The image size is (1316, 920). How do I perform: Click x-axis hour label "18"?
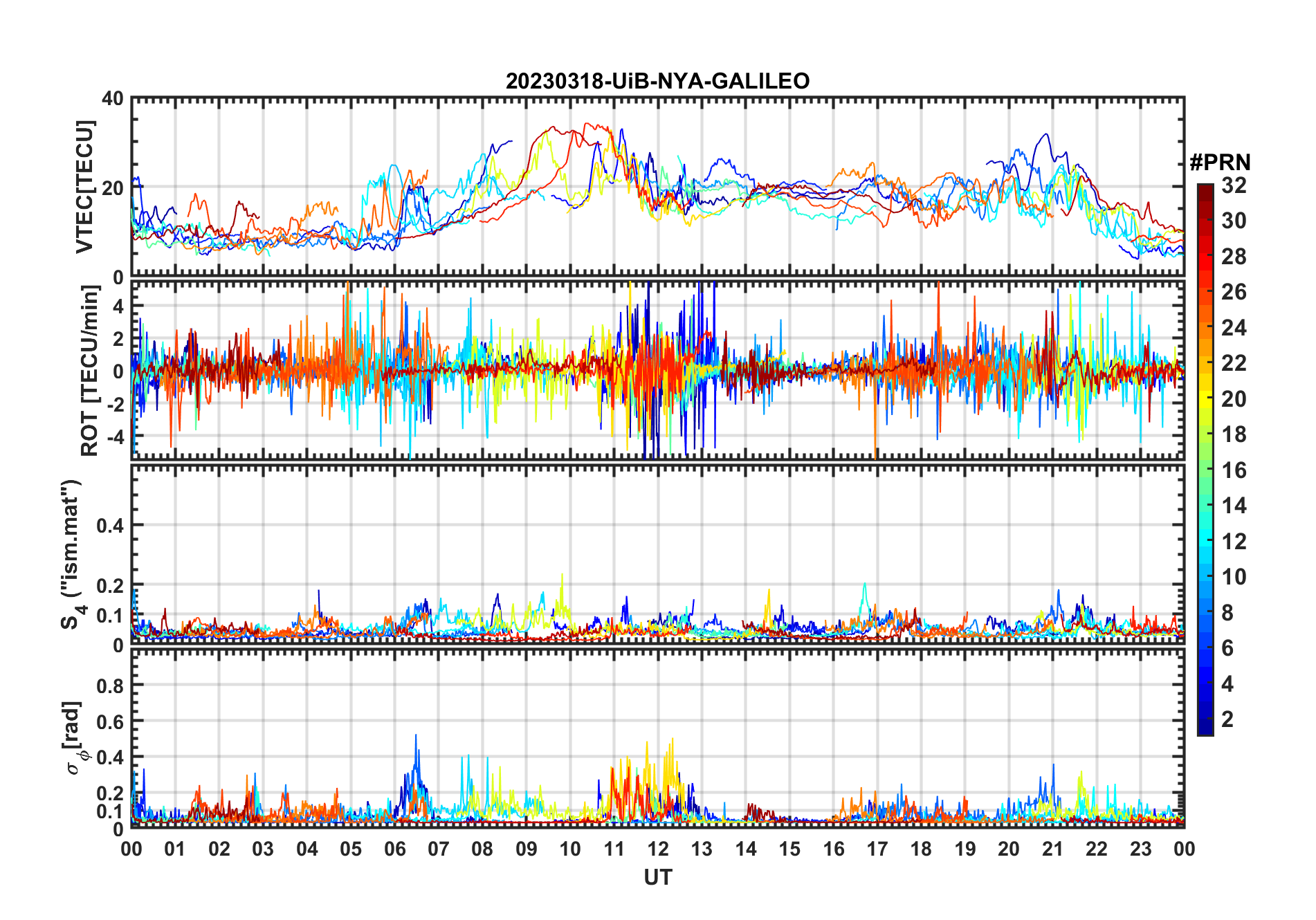[x=921, y=849]
